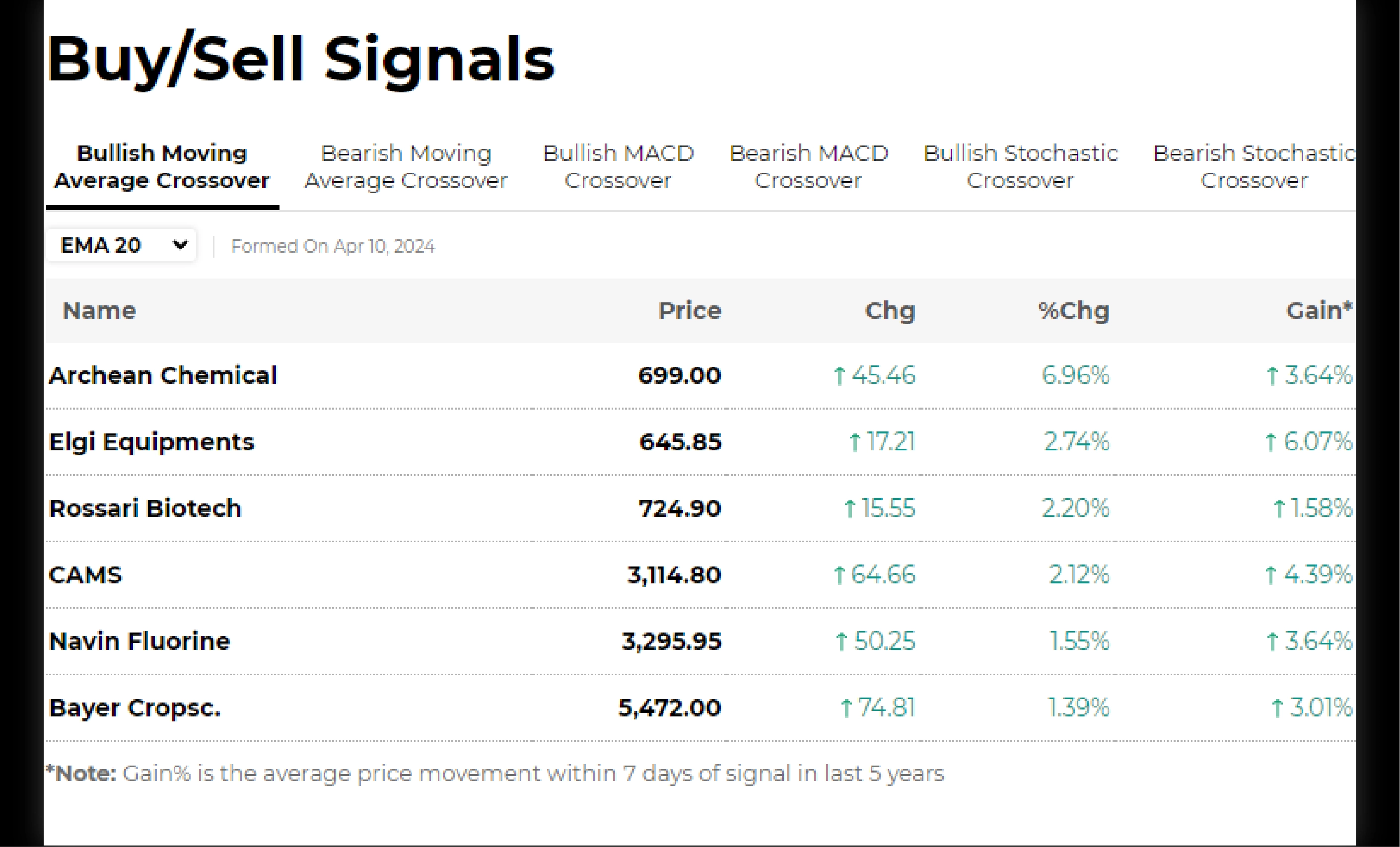Image resolution: width=1400 pixels, height=847 pixels.
Task: Click the Rossari Biotech stock name
Action: point(145,508)
